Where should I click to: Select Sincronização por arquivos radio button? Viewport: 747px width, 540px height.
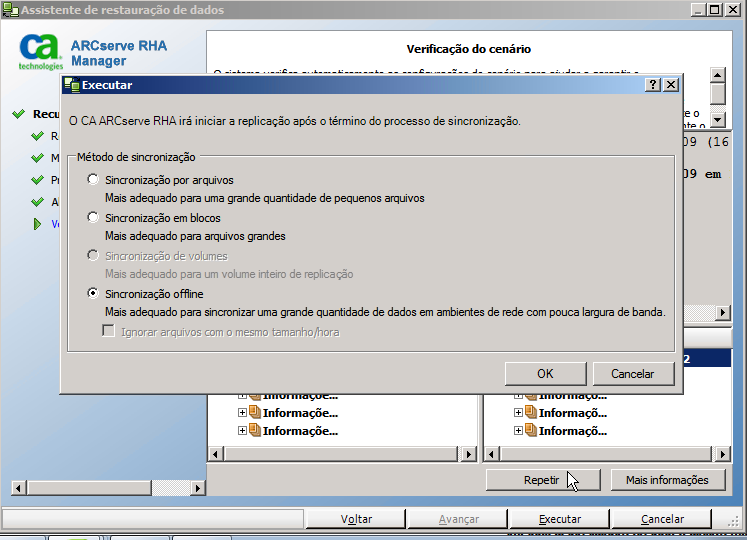click(93, 179)
